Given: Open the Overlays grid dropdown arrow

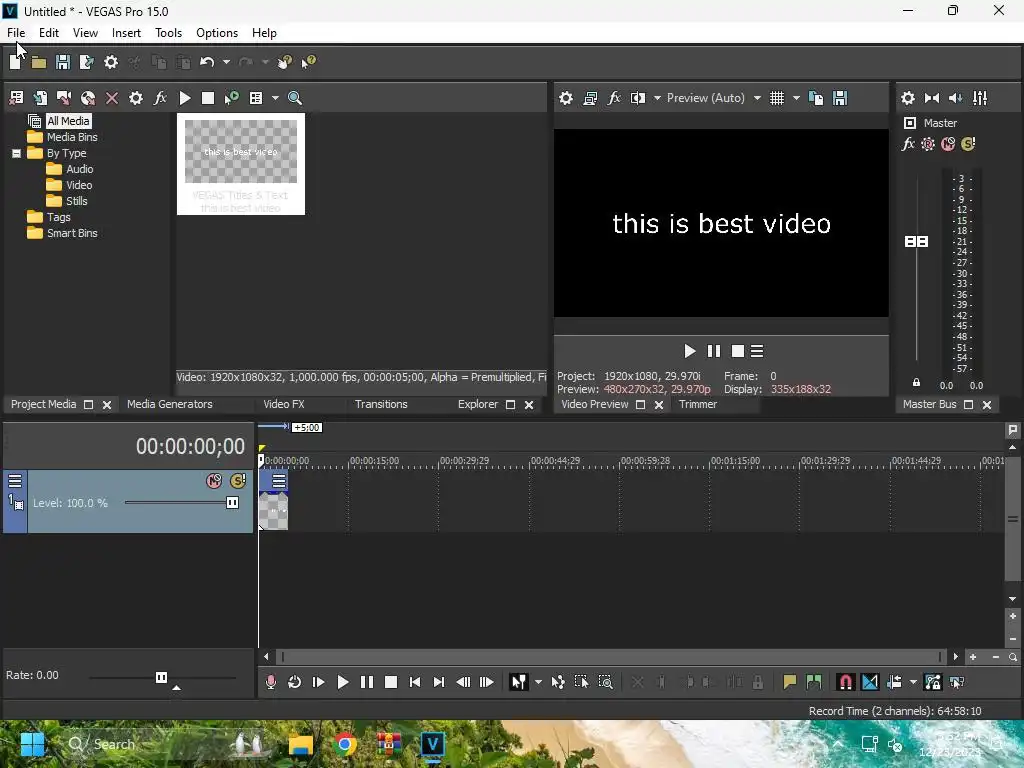Looking at the screenshot, I should tap(796, 98).
